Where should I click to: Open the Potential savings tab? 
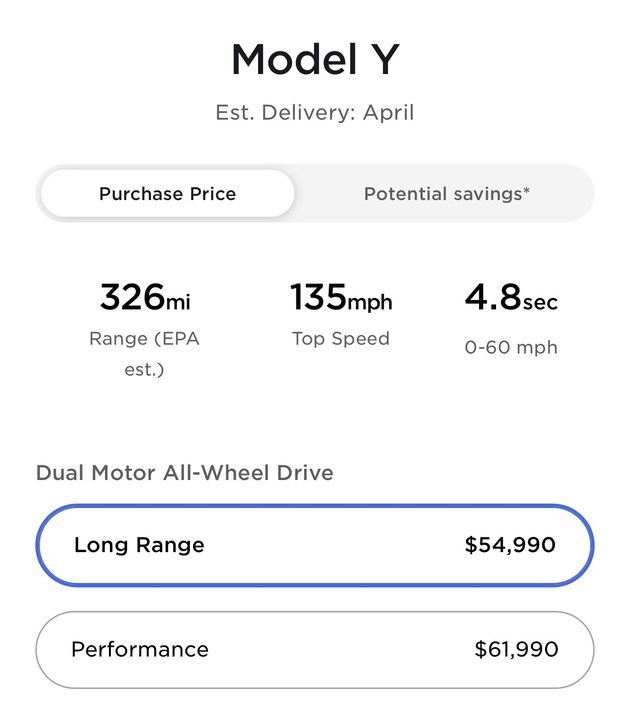tap(447, 193)
